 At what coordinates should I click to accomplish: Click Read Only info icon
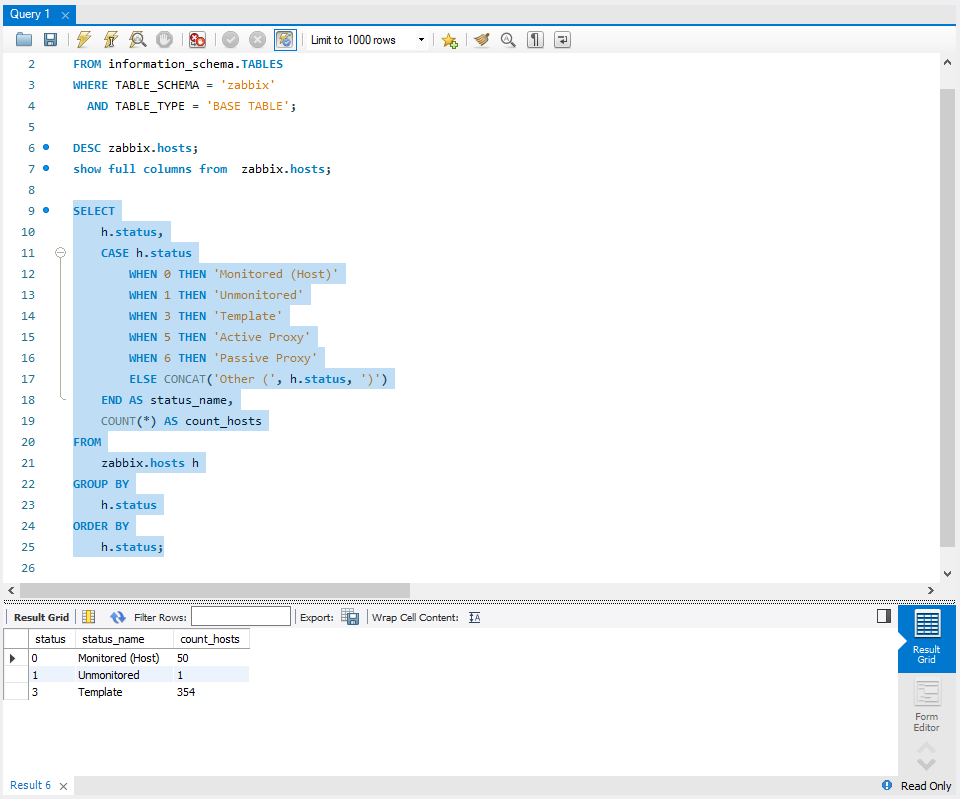click(x=887, y=785)
